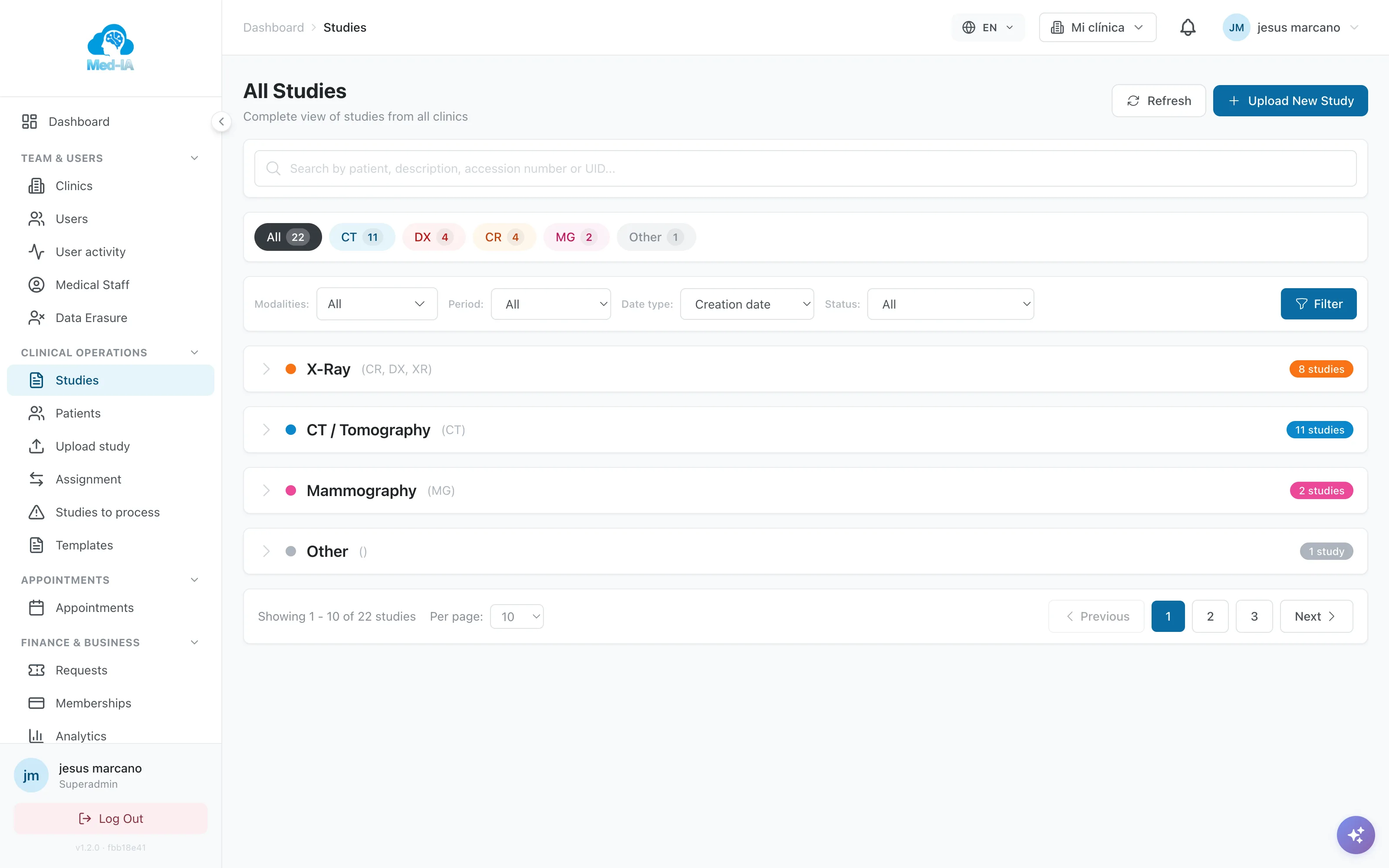This screenshot has height=868, width=1389.
Task: Click the JM avatar in top bar
Action: pos(1236,27)
